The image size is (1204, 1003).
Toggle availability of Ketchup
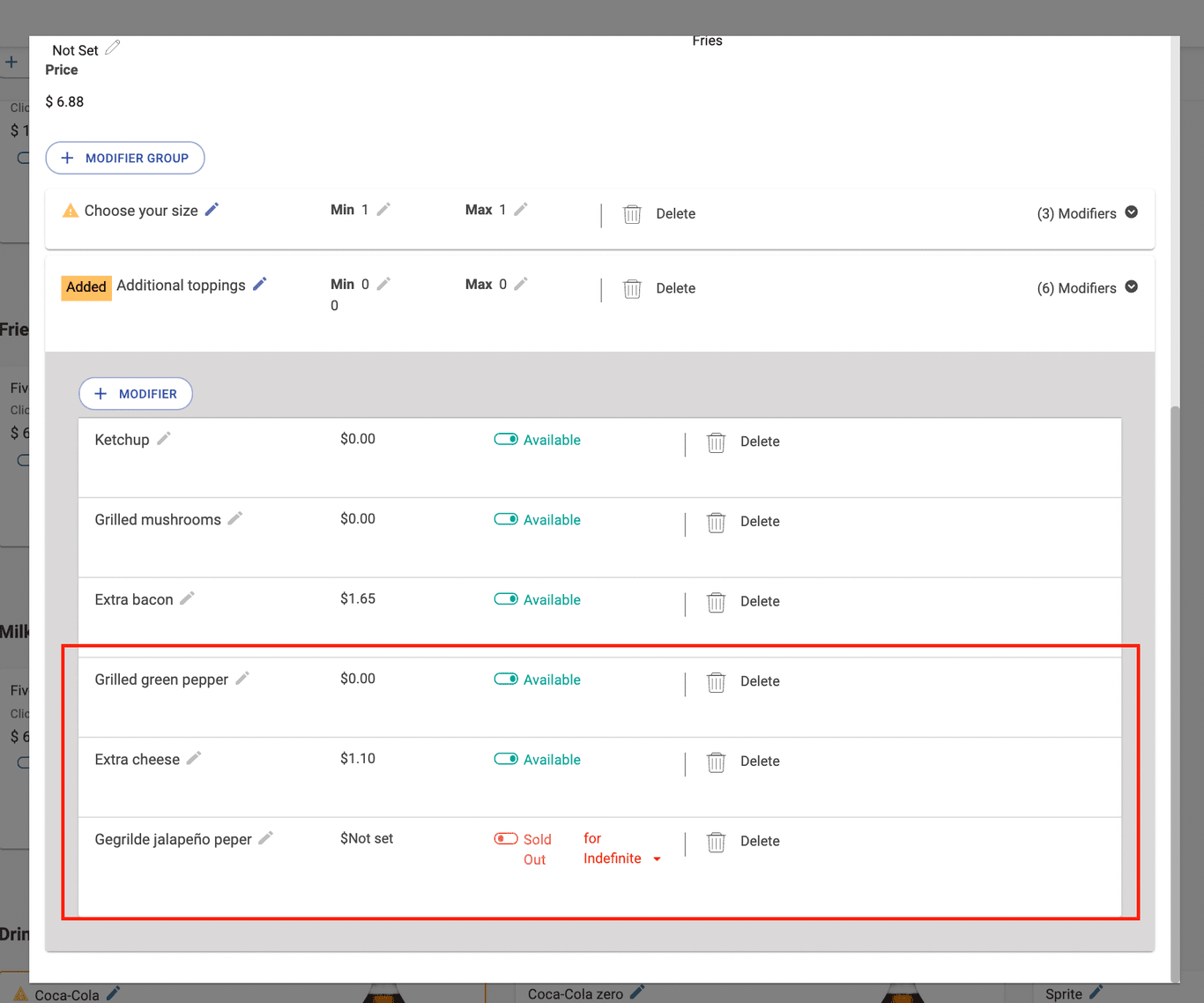(x=506, y=439)
